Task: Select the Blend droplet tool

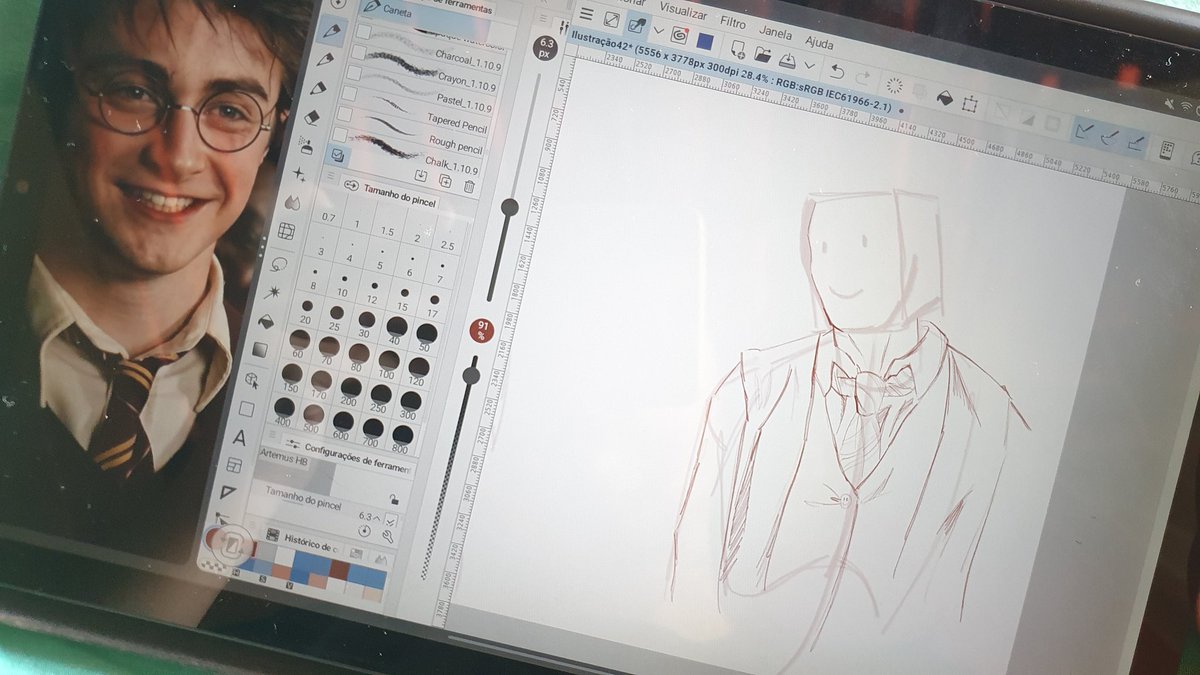Action: coord(293,203)
